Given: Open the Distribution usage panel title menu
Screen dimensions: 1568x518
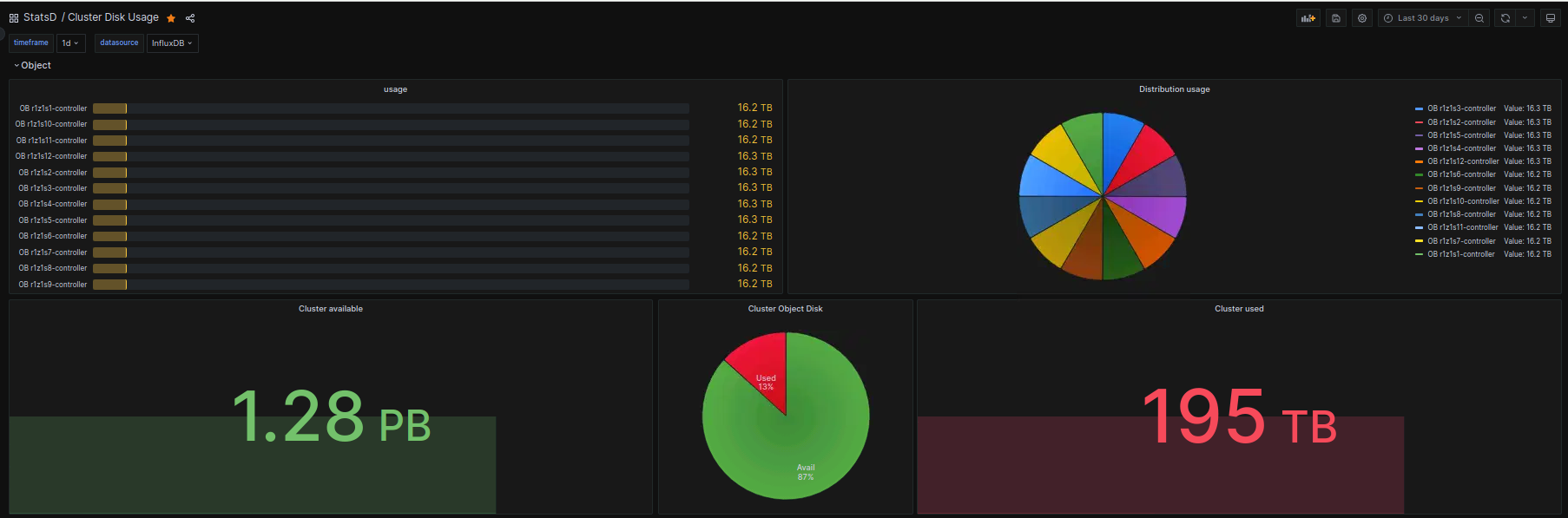Looking at the screenshot, I should pyautogui.click(x=1174, y=89).
